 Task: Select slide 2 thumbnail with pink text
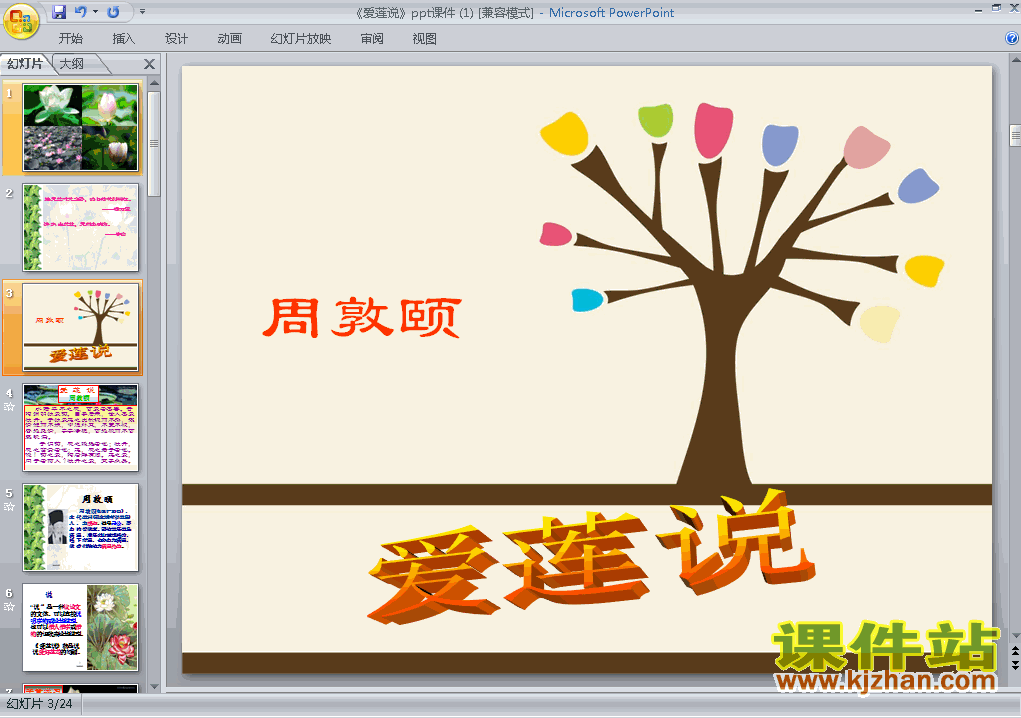[80, 227]
